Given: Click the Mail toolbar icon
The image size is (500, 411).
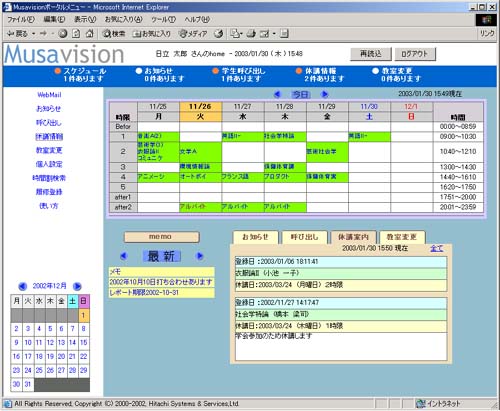Looking at the screenshot, I should pyautogui.click(x=235, y=34).
